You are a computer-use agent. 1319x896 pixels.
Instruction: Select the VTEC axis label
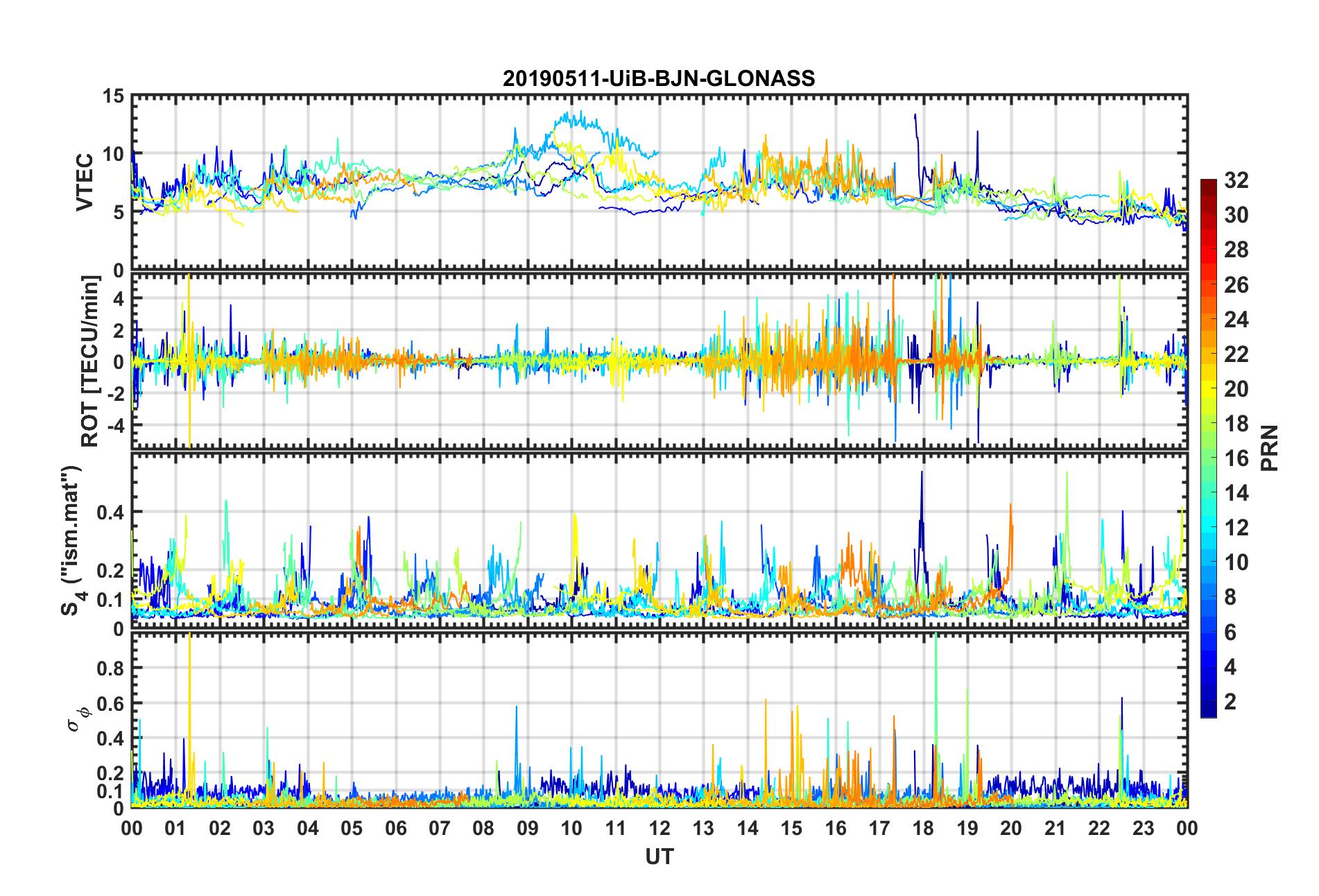pos(84,182)
